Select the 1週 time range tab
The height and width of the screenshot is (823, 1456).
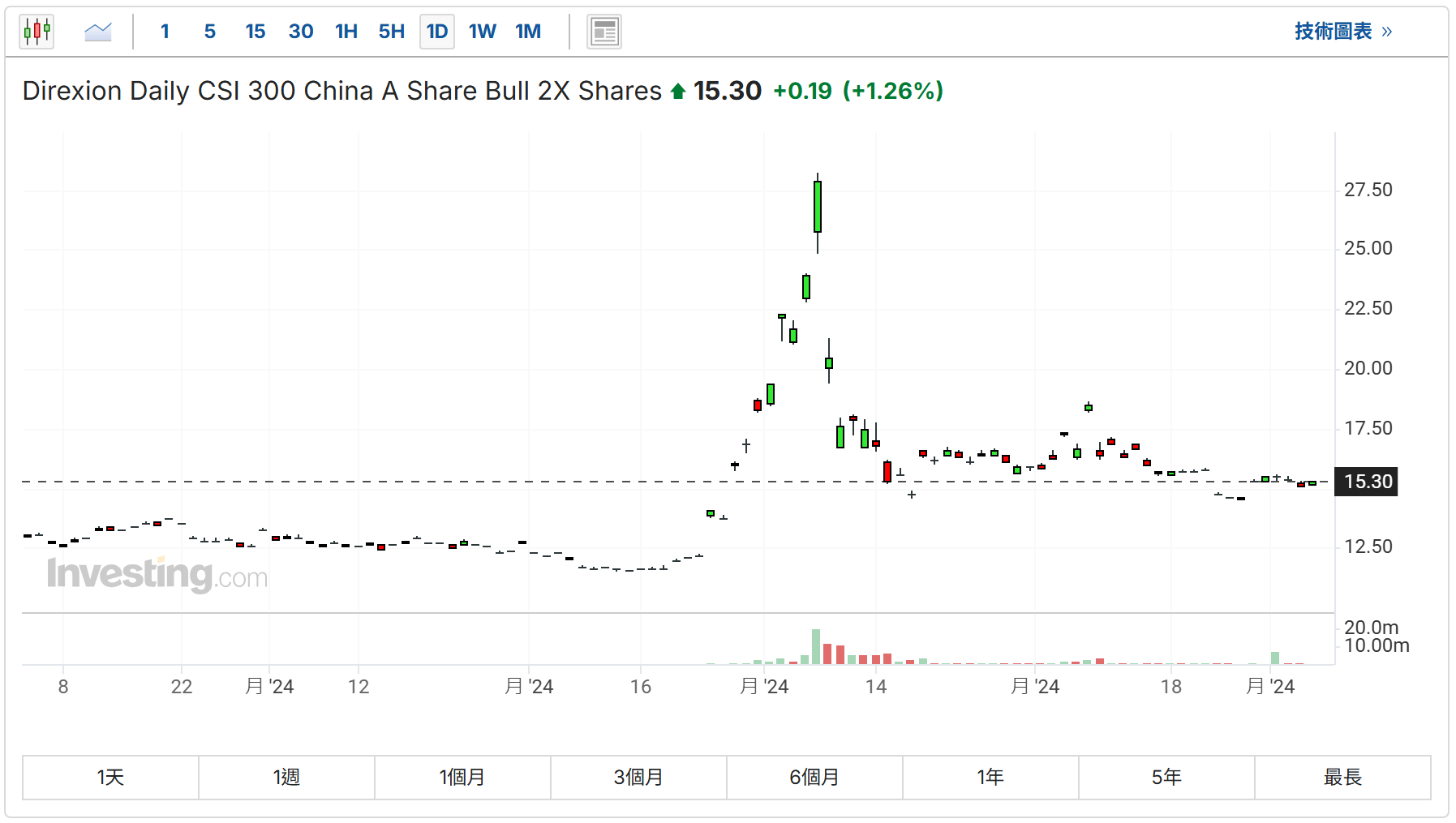(x=286, y=778)
